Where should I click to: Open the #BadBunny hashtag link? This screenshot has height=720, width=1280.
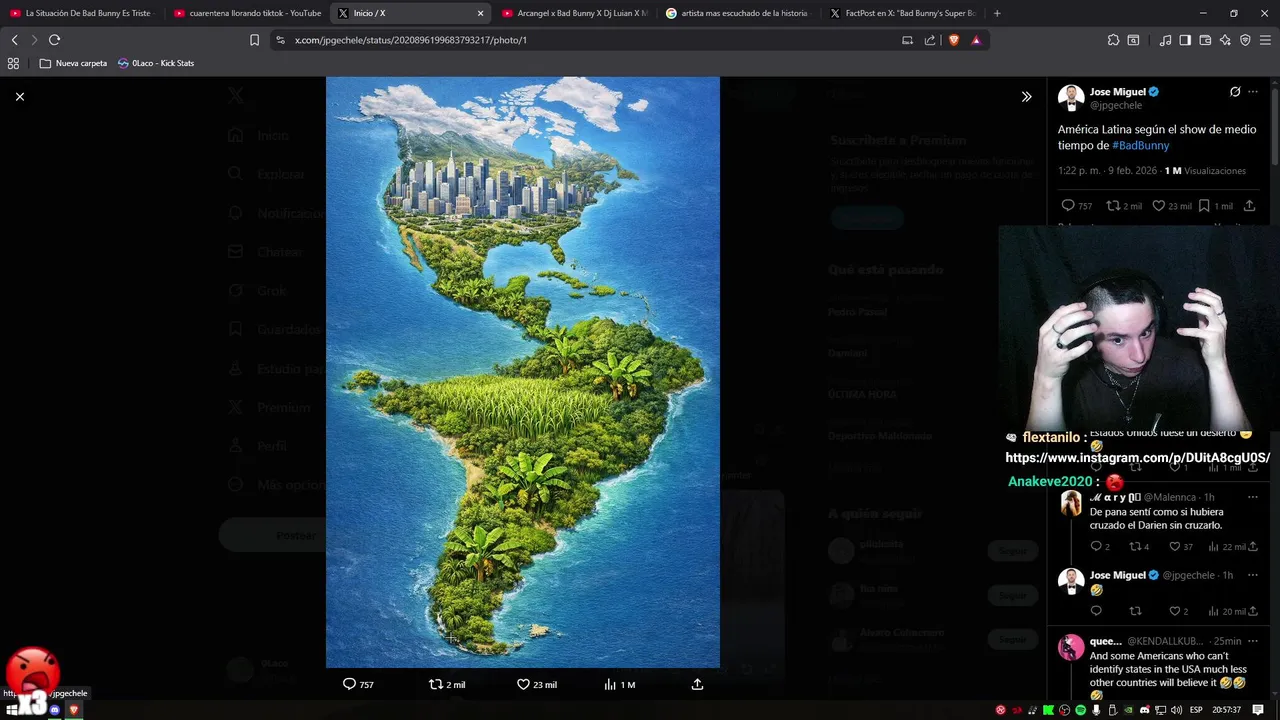[x=1140, y=146]
